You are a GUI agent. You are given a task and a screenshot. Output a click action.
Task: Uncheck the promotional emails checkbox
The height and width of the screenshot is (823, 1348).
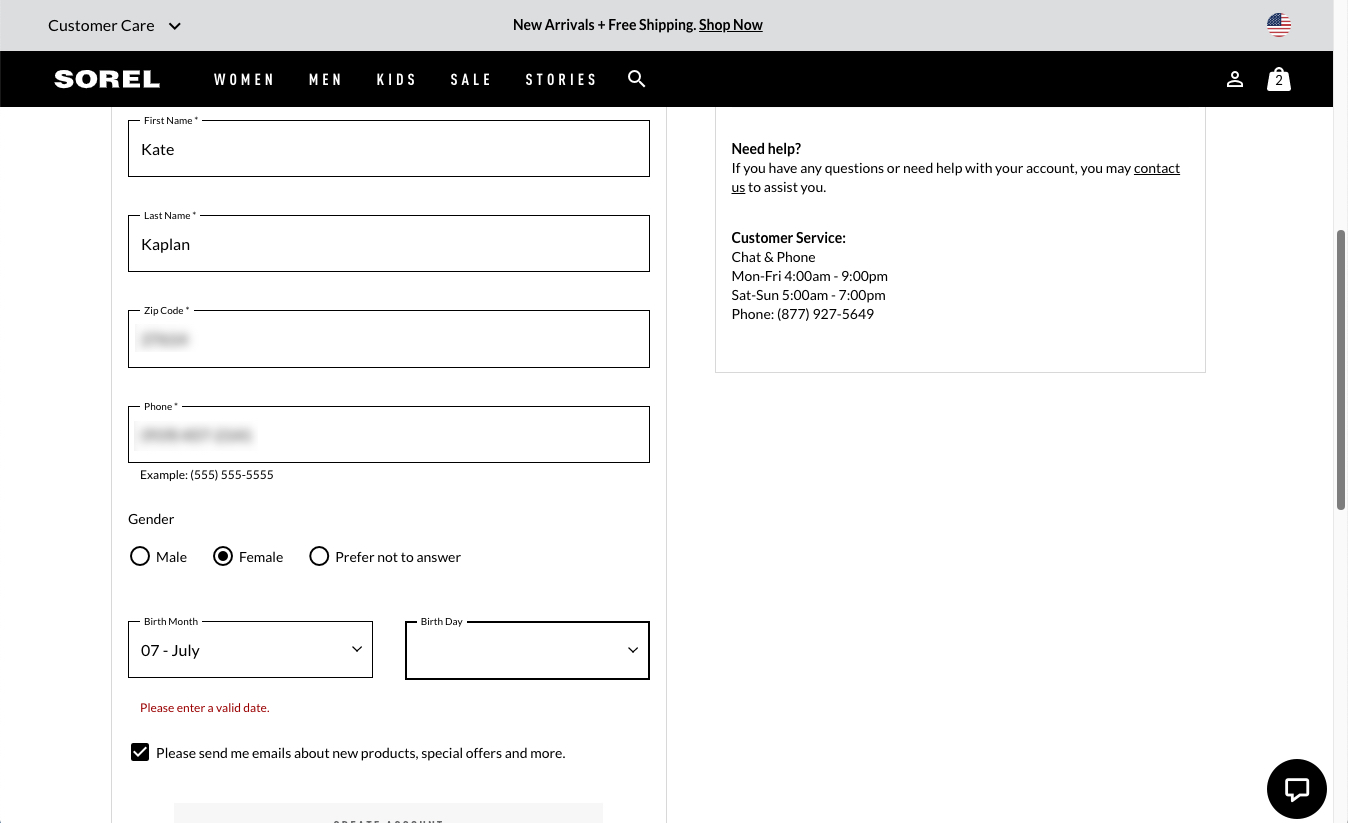[140, 752]
